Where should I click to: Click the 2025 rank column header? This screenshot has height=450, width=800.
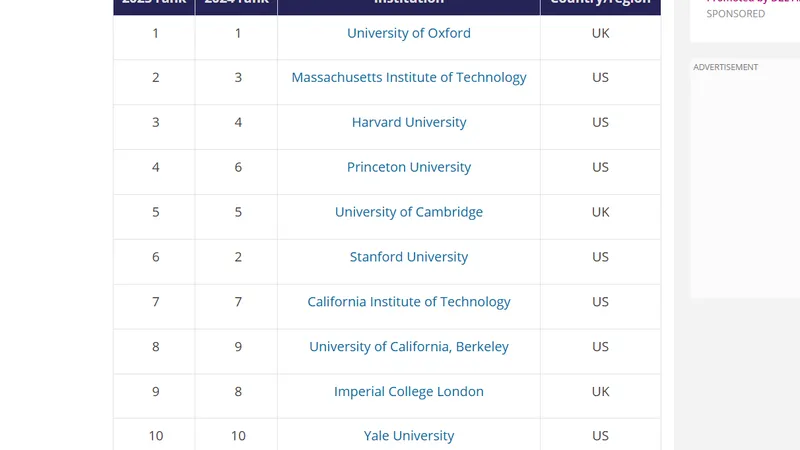[154, 3]
